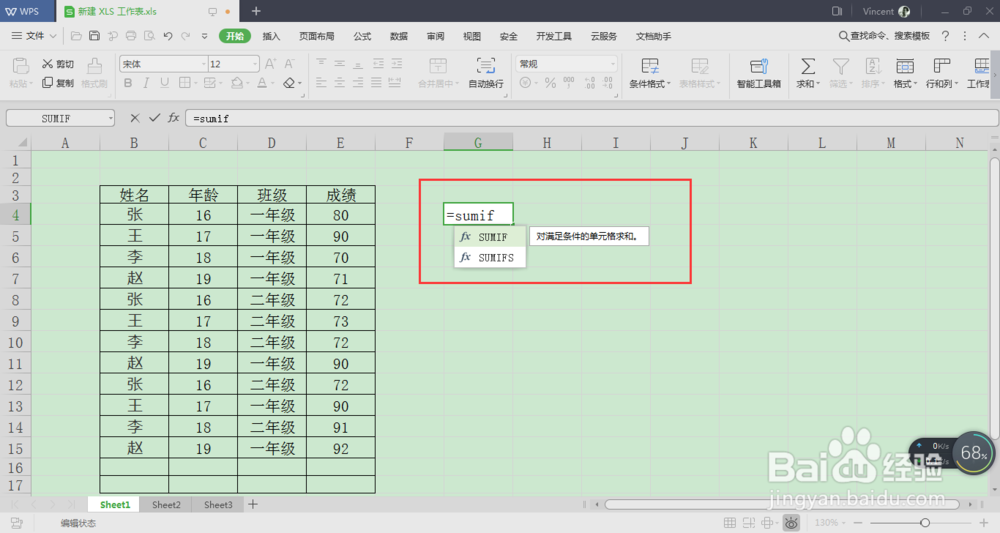Expand the borders dropdown arrow

(196, 84)
